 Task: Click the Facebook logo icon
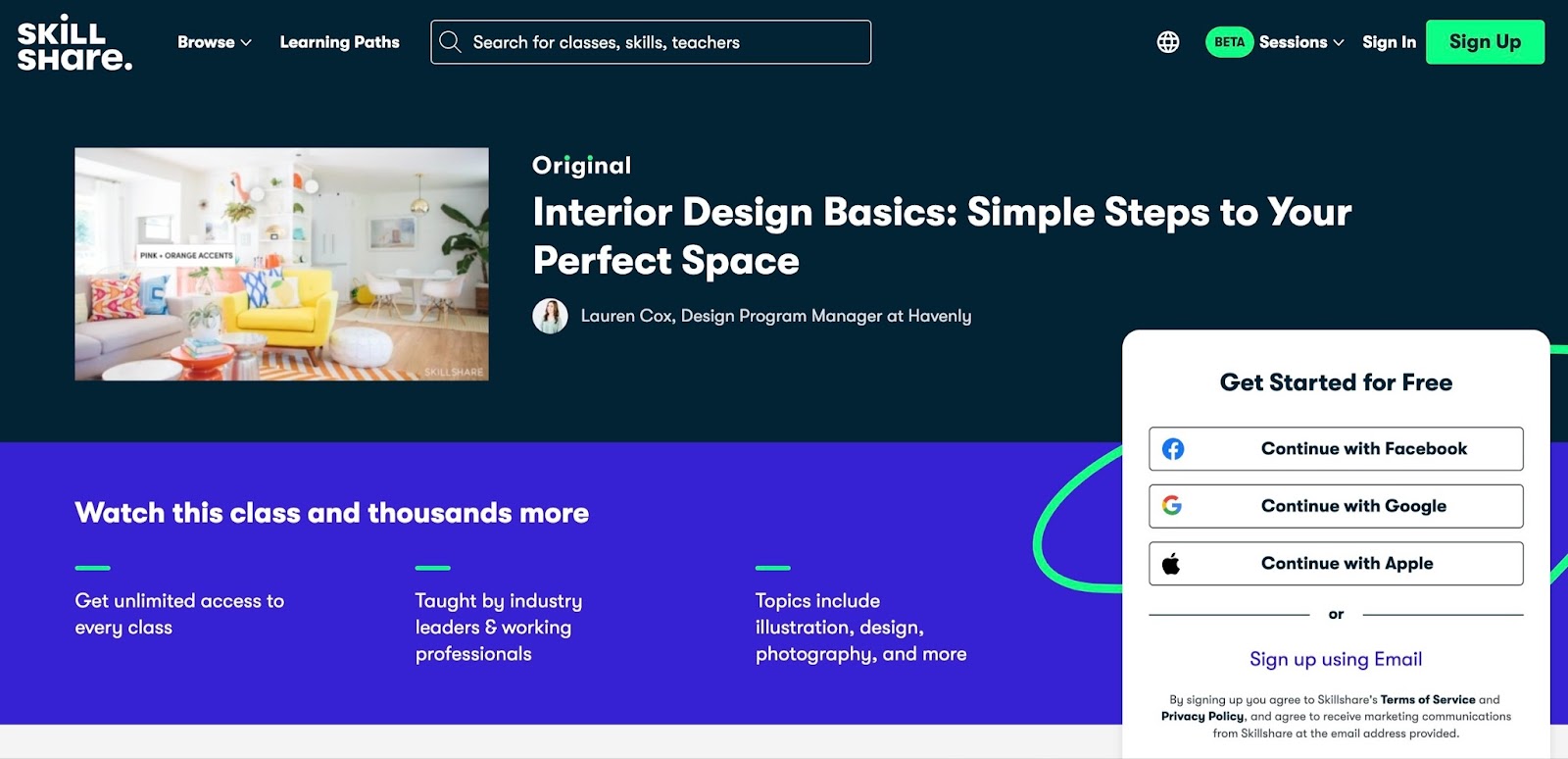[x=1173, y=449]
